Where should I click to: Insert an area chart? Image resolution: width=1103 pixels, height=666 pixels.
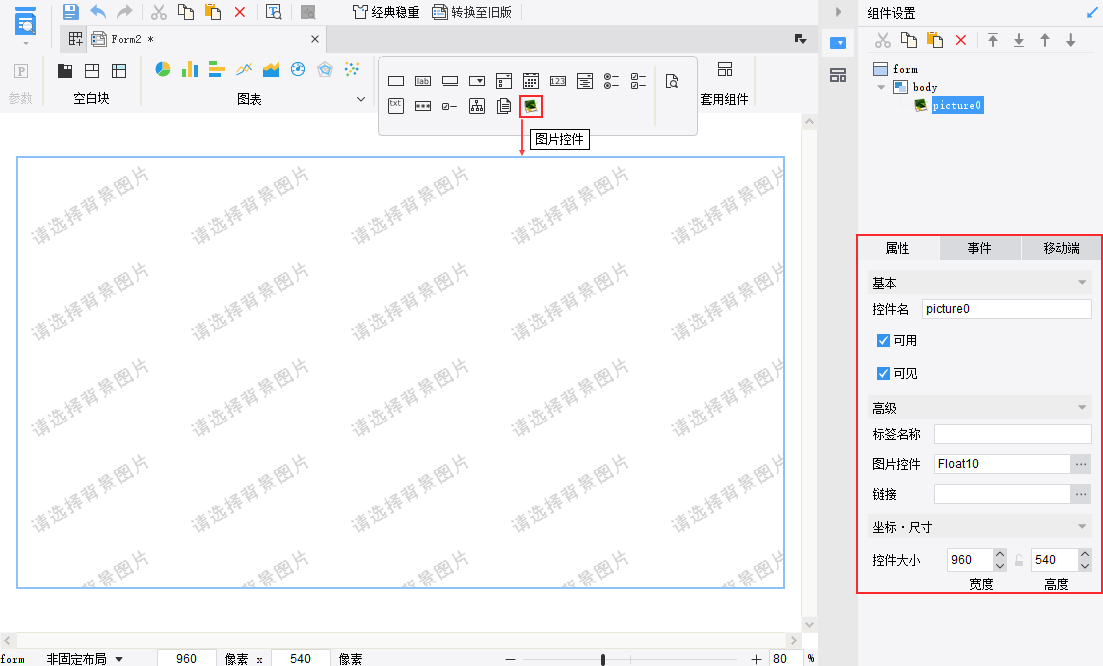click(x=271, y=69)
